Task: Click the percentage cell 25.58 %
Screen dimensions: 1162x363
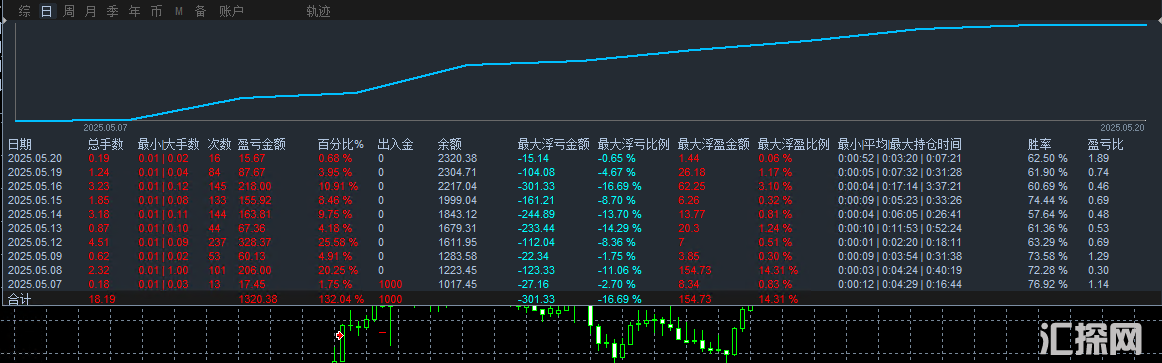Action: point(338,242)
